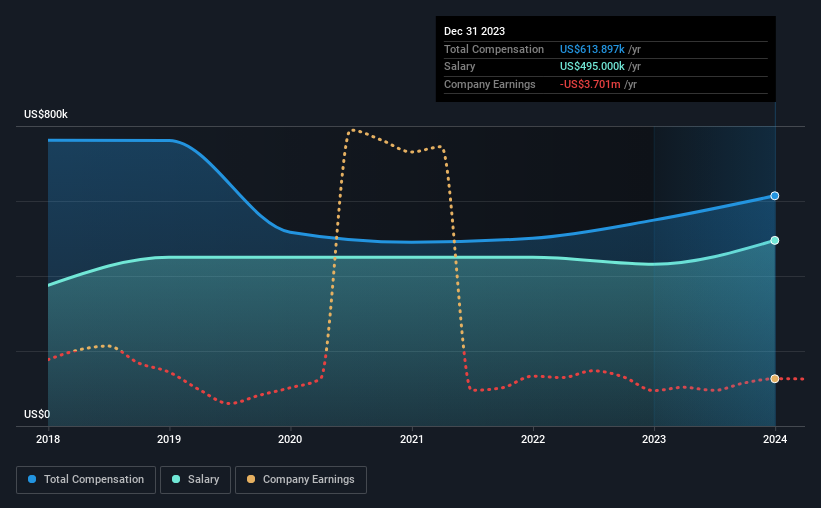
Task: Click the 2021 x-axis label
Action: [412, 439]
